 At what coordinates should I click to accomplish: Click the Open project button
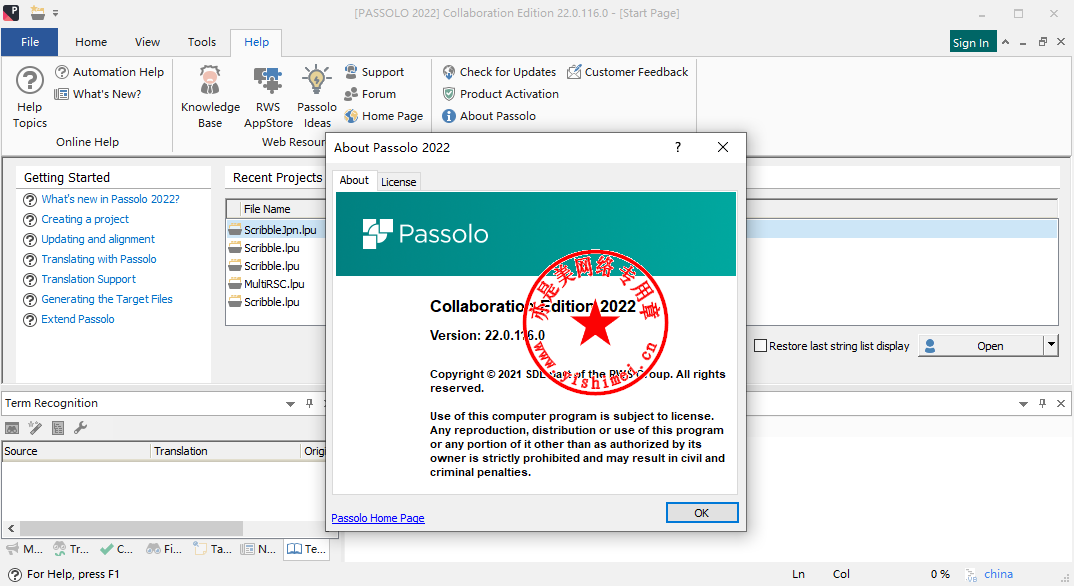coord(981,346)
